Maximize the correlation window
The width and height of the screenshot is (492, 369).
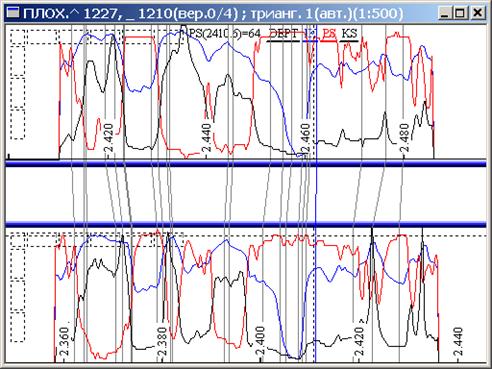tap(461, 13)
